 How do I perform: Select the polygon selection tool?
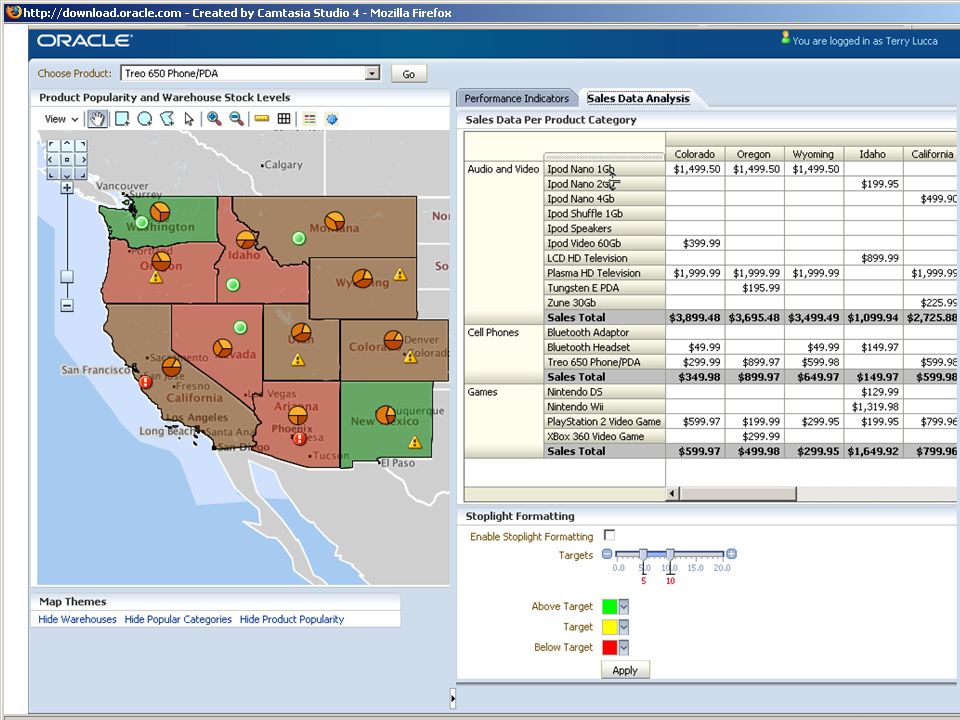167,119
